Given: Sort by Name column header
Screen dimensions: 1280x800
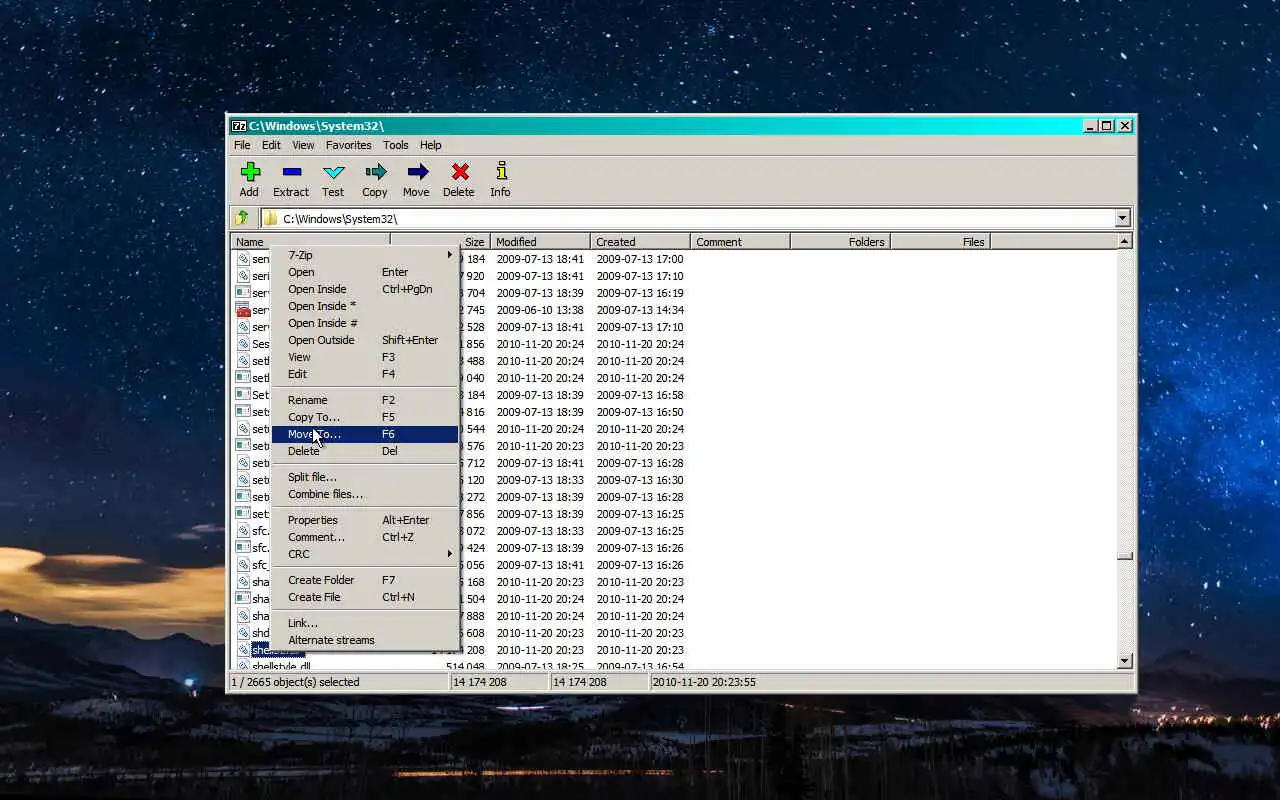Looking at the screenshot, I should [x=310, y=242].
